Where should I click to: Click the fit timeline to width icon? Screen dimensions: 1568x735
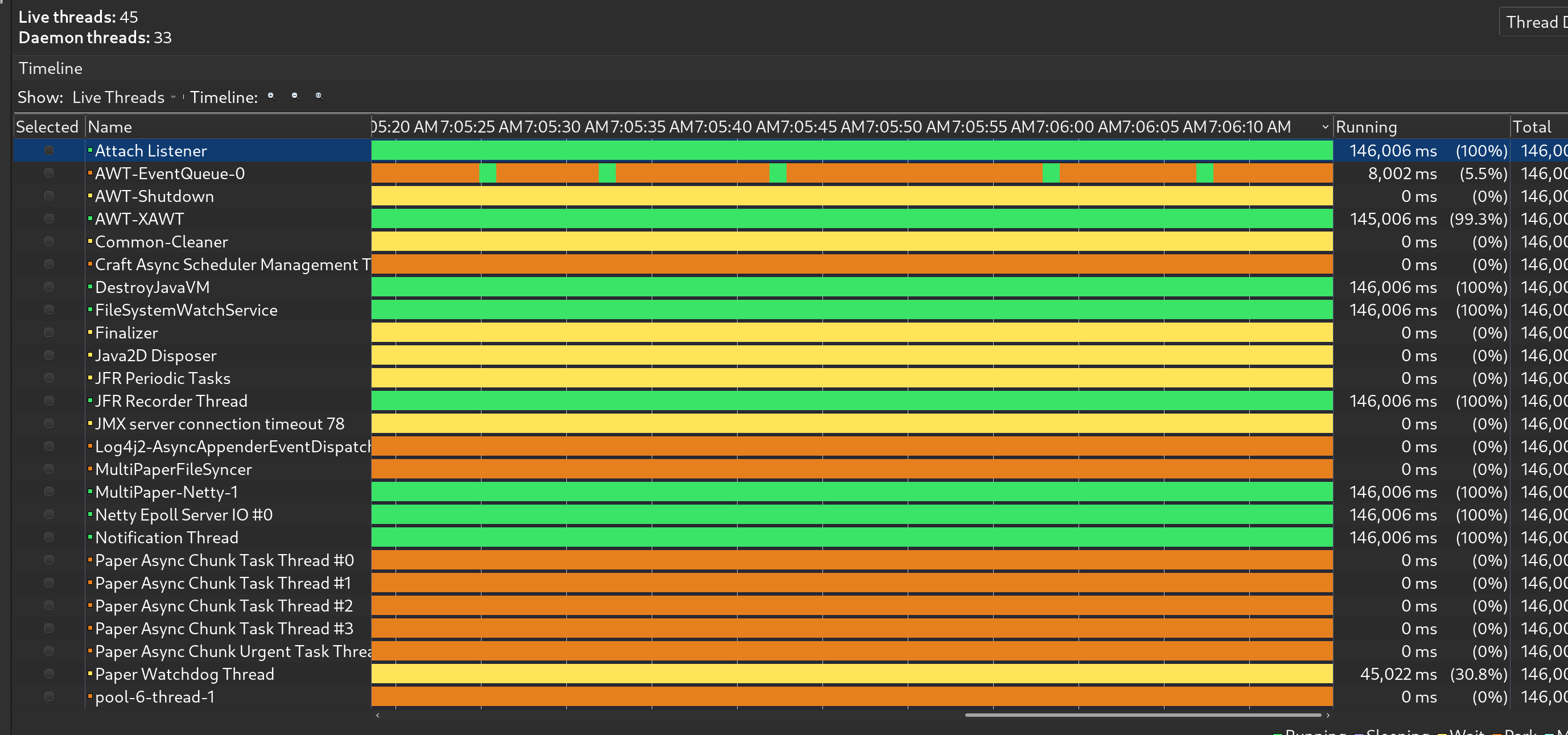[x=319, y=96]
